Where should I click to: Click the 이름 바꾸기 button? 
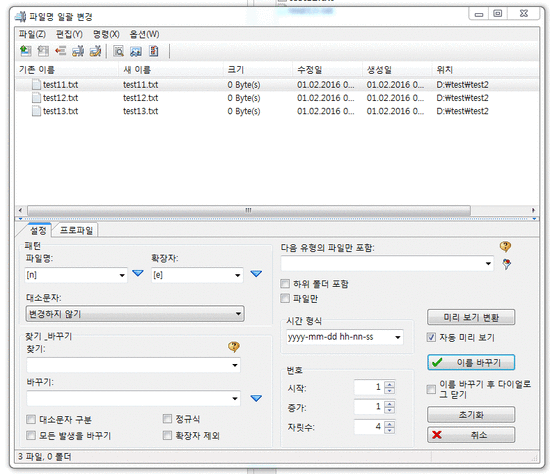[x=471, y=362]
